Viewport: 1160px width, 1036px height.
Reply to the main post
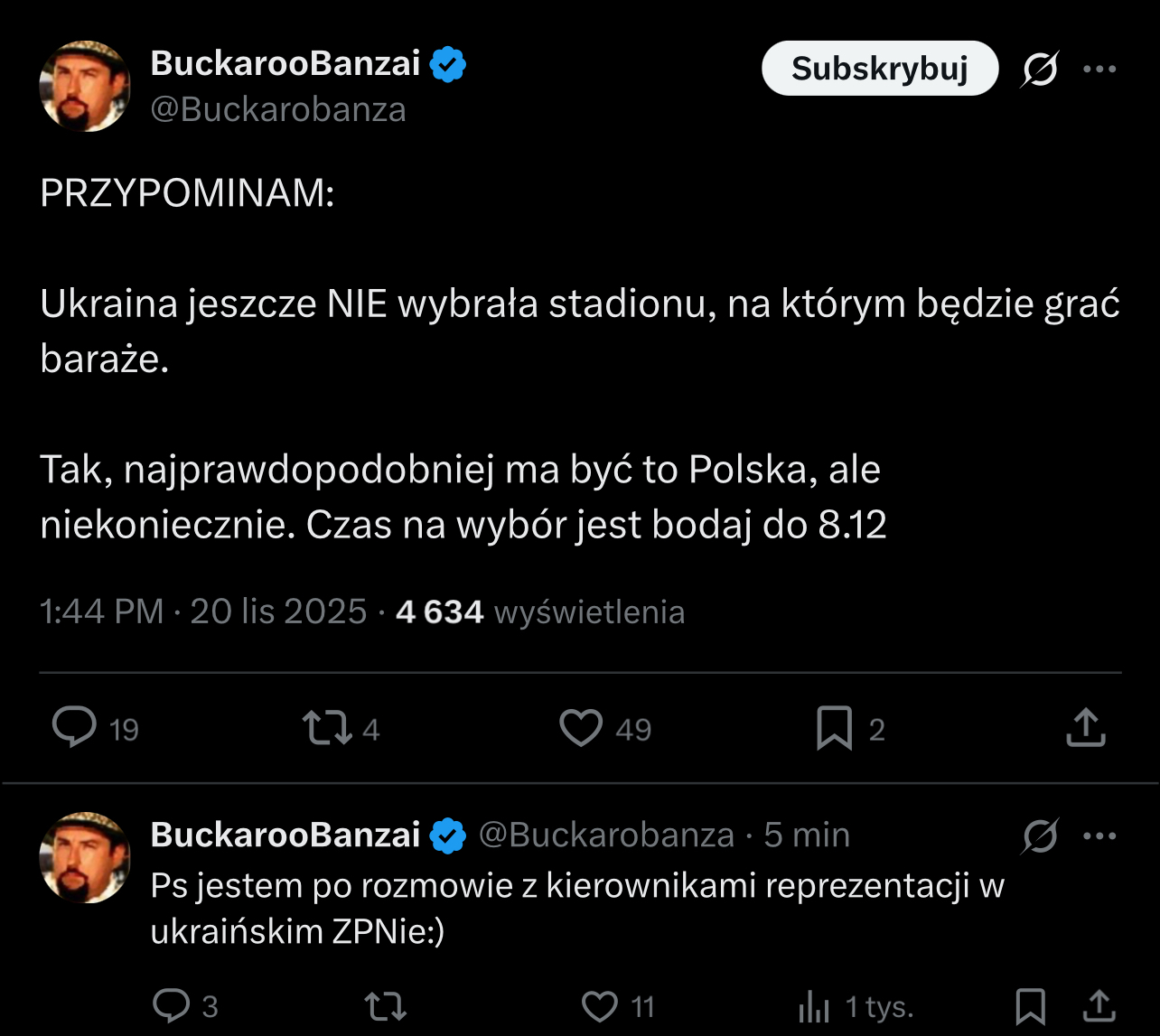click(74, 727)
